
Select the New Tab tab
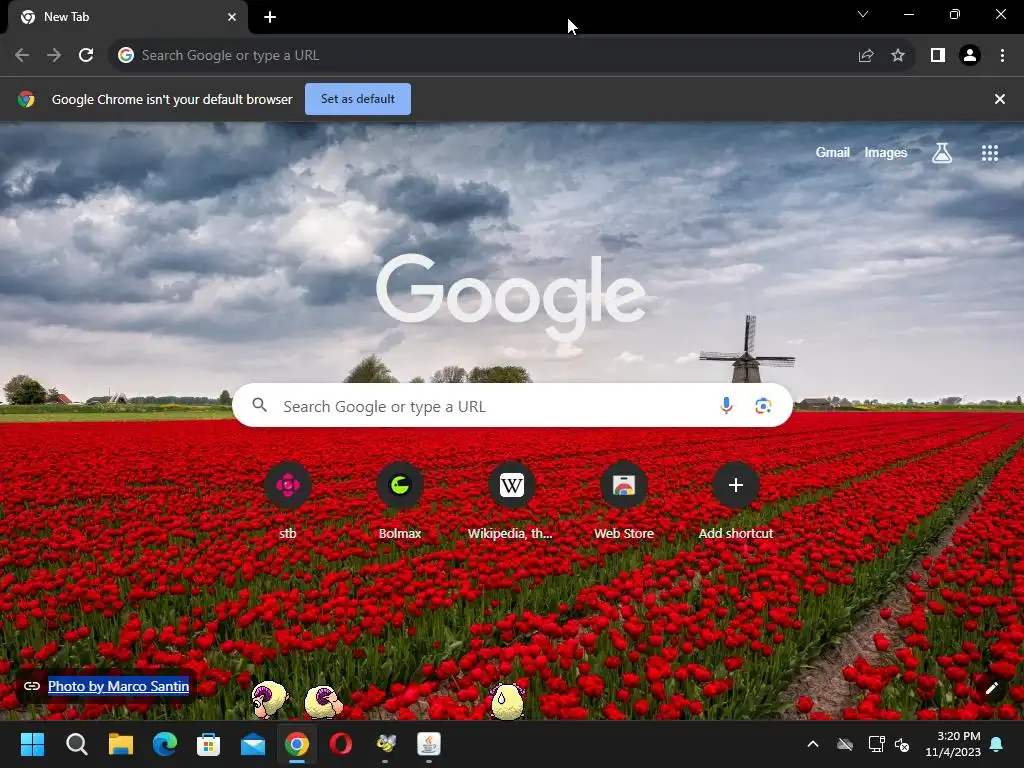pos(127,17)
